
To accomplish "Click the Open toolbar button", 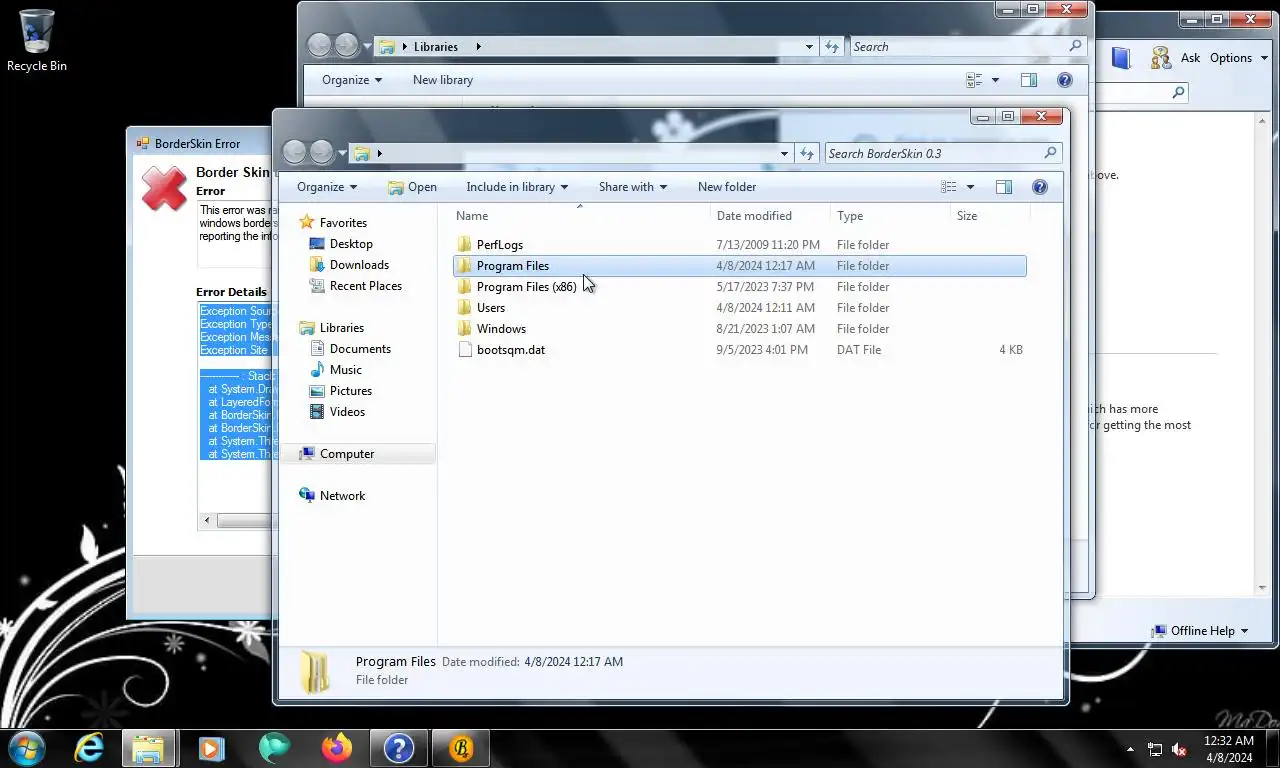I will pyautogui.click(x=412, y=187).
